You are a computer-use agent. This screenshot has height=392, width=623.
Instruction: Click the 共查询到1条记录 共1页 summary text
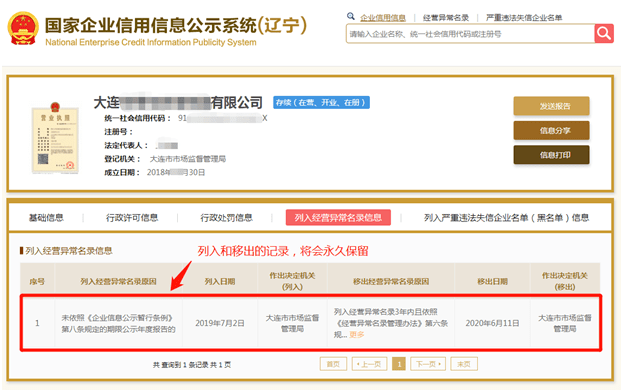tap(192, 365)
